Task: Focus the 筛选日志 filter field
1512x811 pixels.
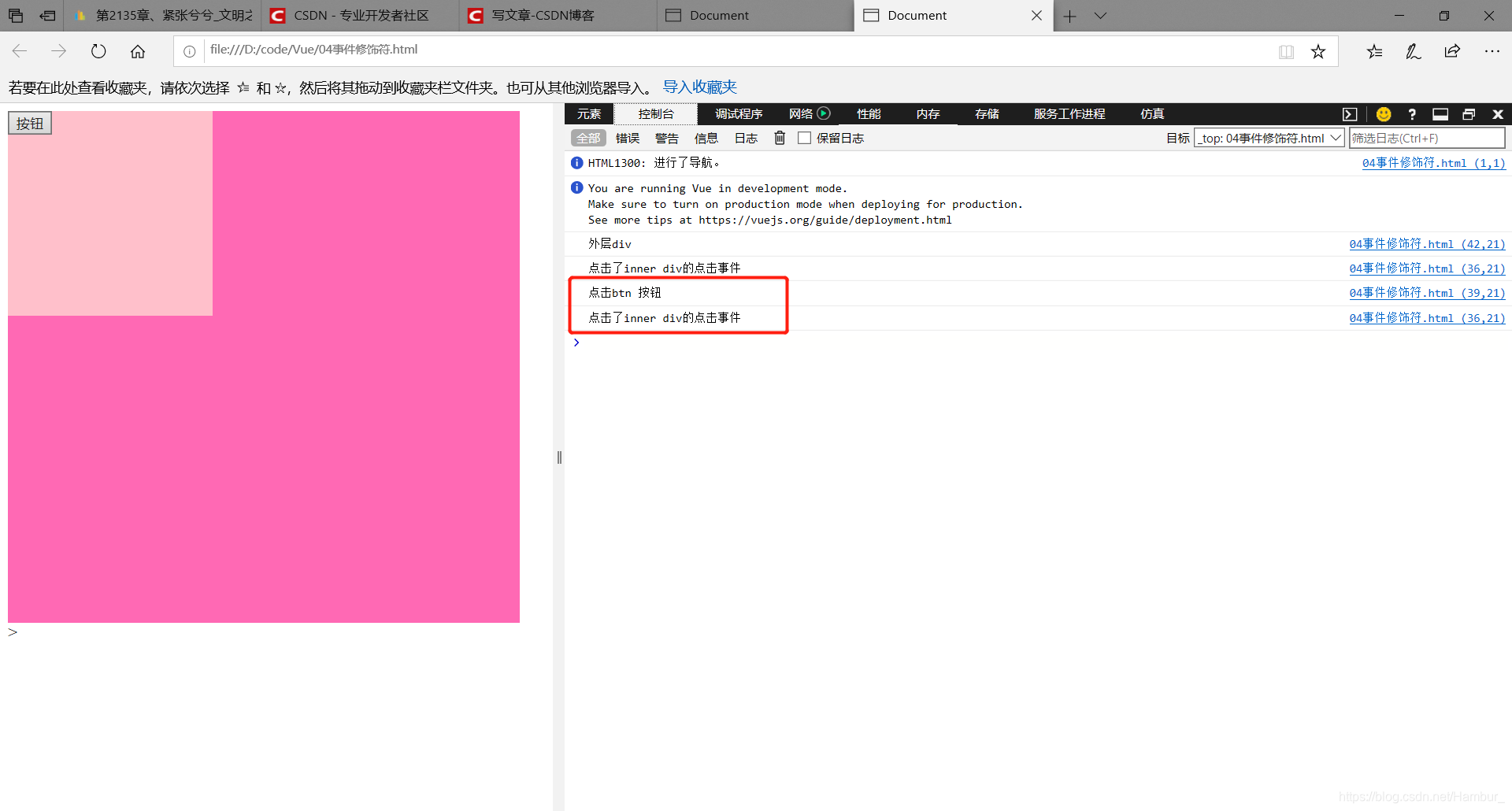Action: coord(1427,138)
